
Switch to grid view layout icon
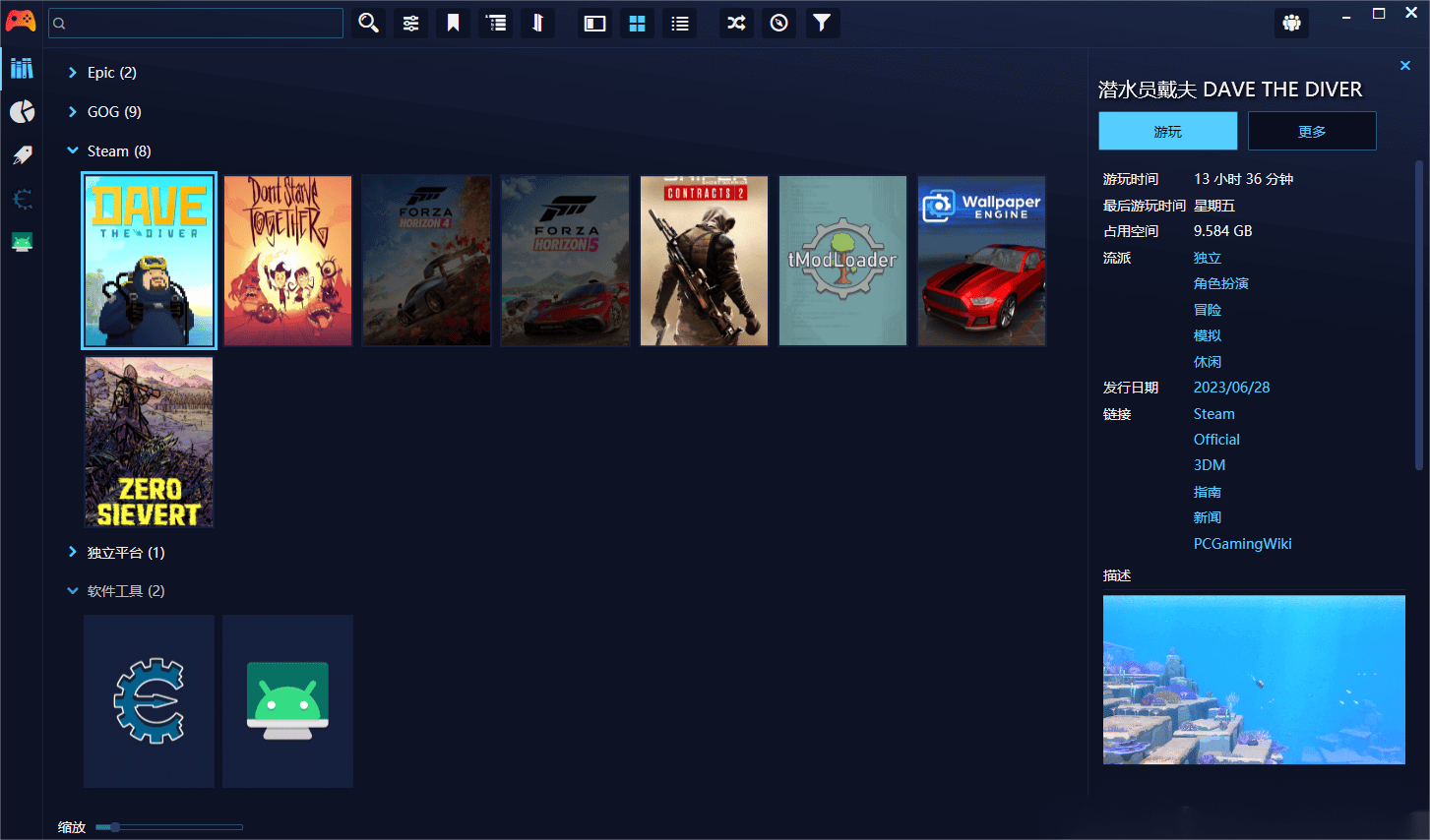[638, 23]
